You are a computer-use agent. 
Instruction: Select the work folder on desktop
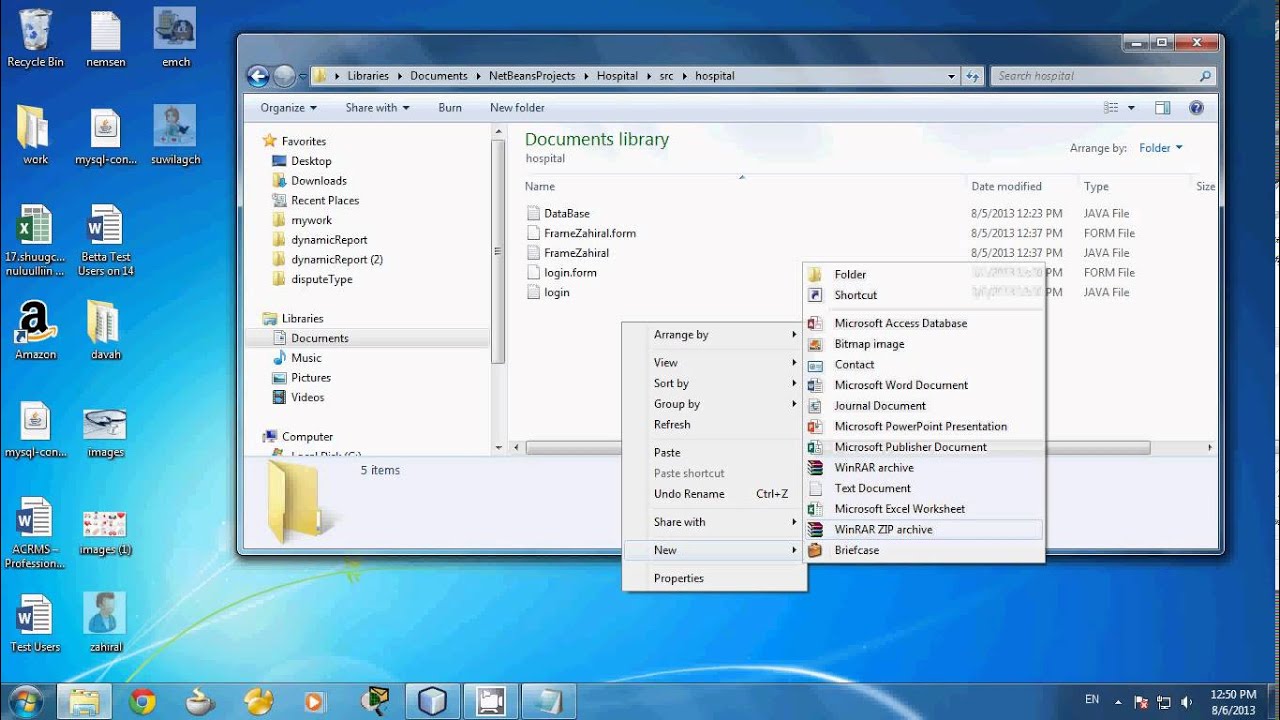(x=35, y=135)
